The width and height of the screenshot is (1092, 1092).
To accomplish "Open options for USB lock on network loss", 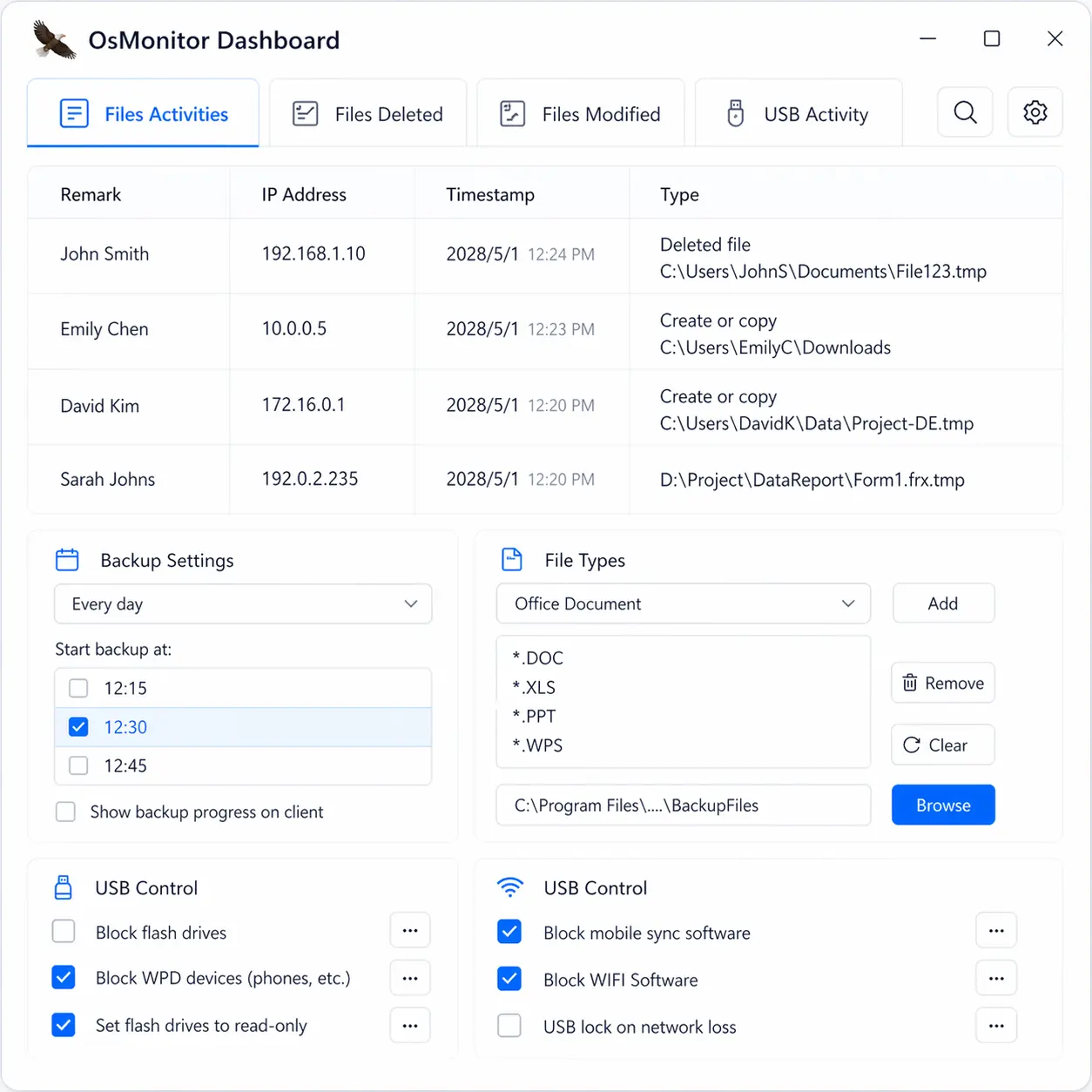I will [996, 1025].
